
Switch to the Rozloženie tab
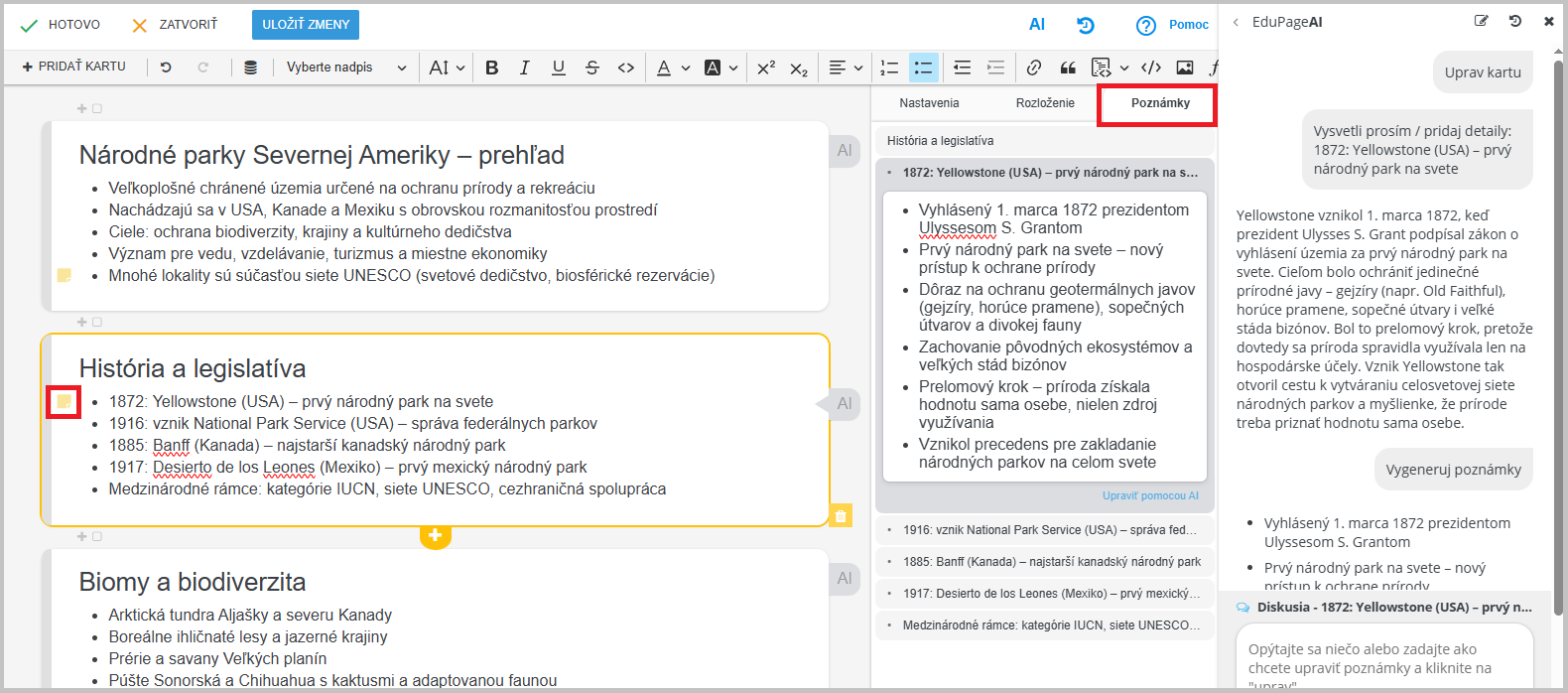point(1045,103)
